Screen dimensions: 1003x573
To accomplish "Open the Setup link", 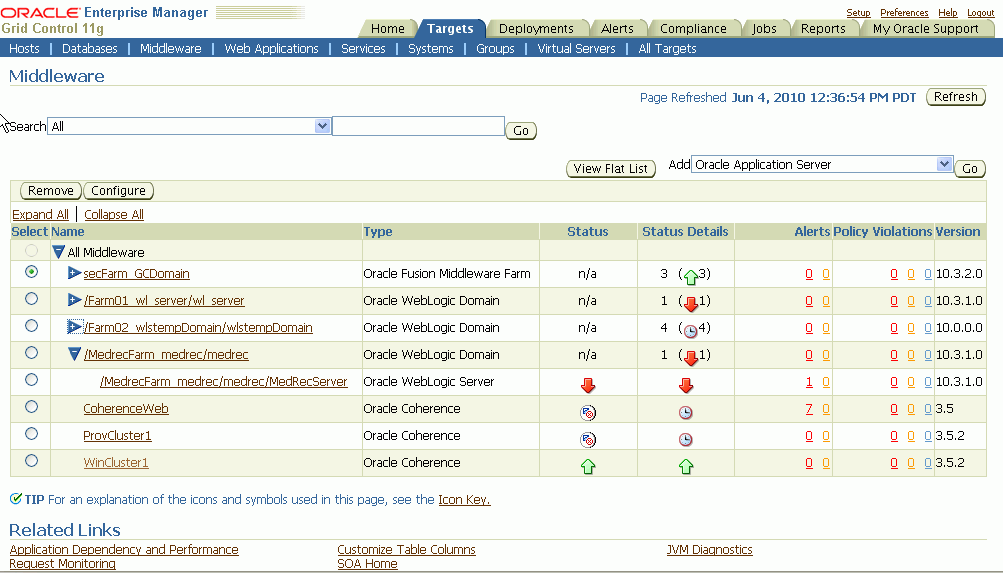I will (858, 13).
